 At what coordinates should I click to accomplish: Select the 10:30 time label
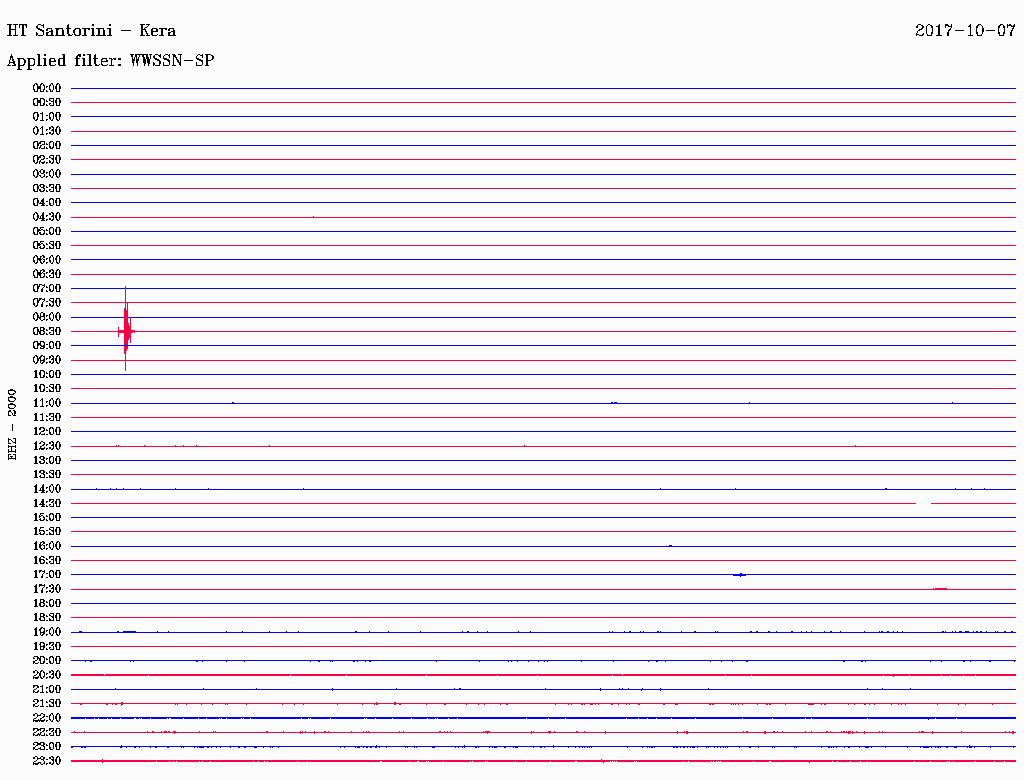(x=47, y=389)
